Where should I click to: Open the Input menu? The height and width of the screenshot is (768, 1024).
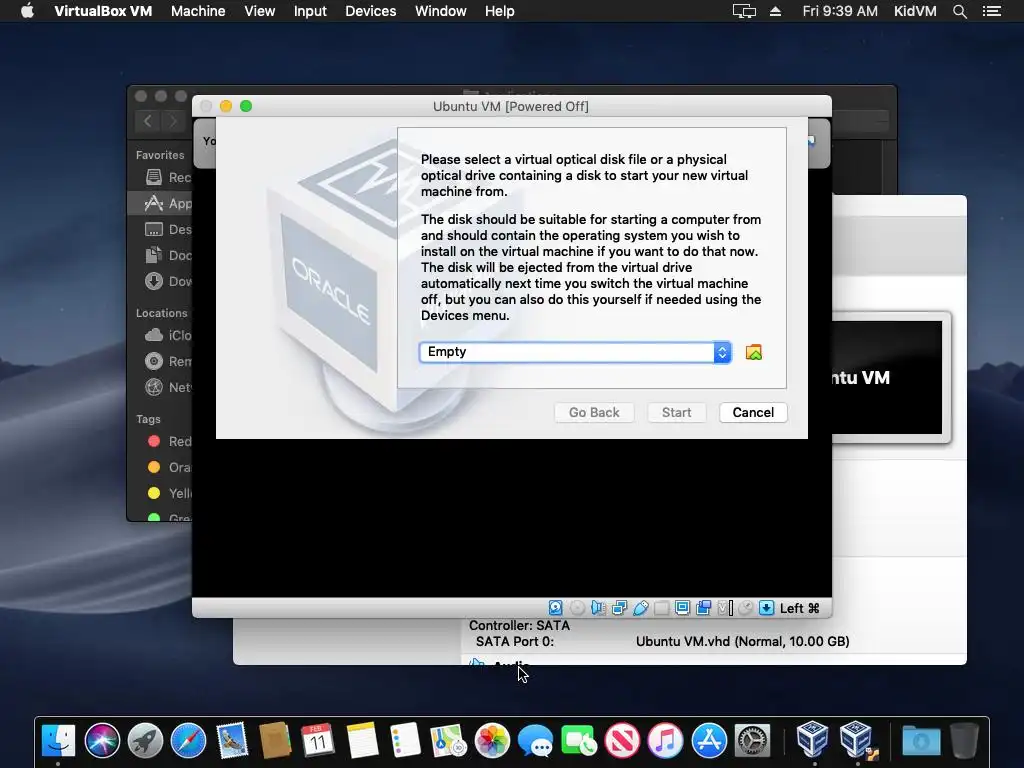pyautogui.click(x=310, y=11)
